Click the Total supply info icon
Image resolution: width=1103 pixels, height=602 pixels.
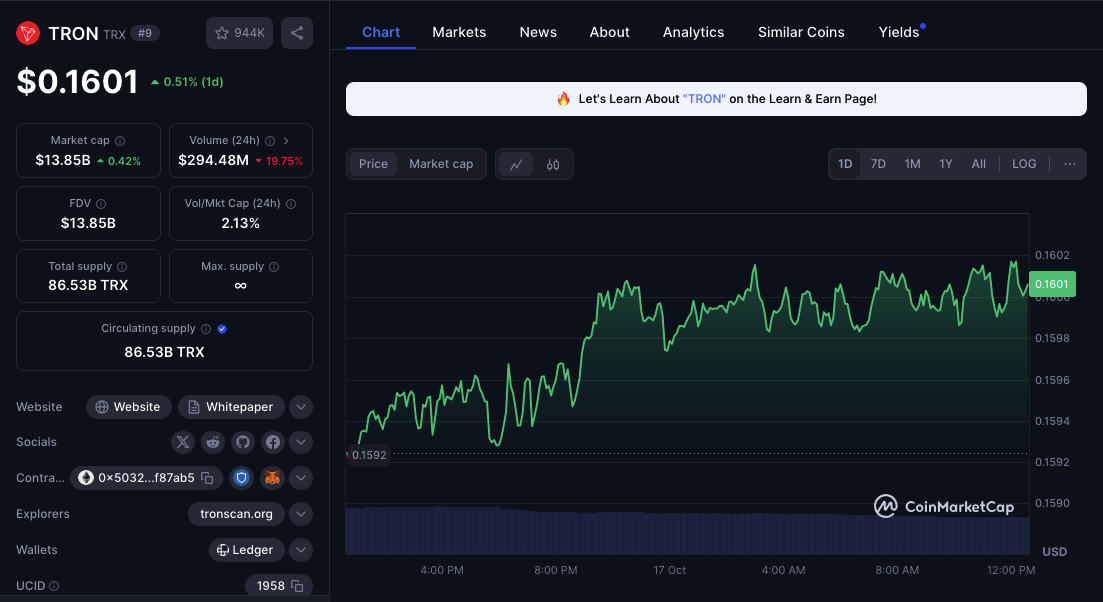[122, 267]
